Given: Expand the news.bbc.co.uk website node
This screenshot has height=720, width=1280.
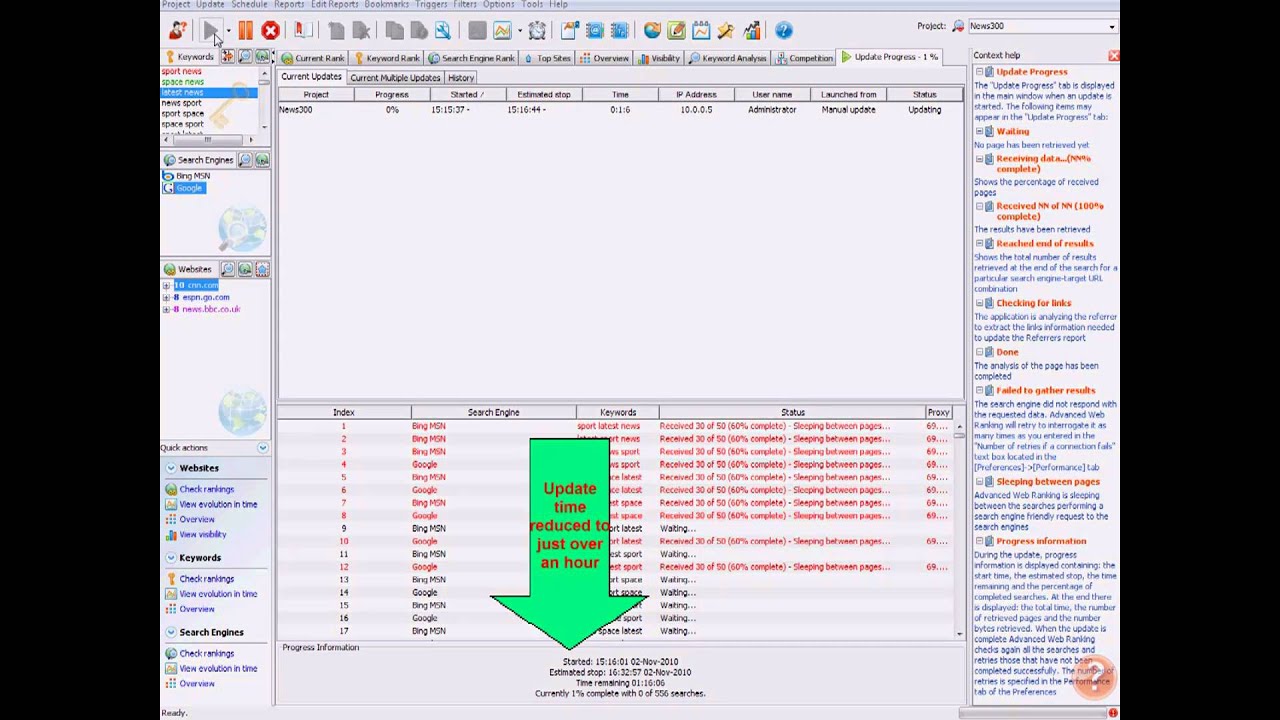Looking at the screenshot, I should tap(166, 309).
